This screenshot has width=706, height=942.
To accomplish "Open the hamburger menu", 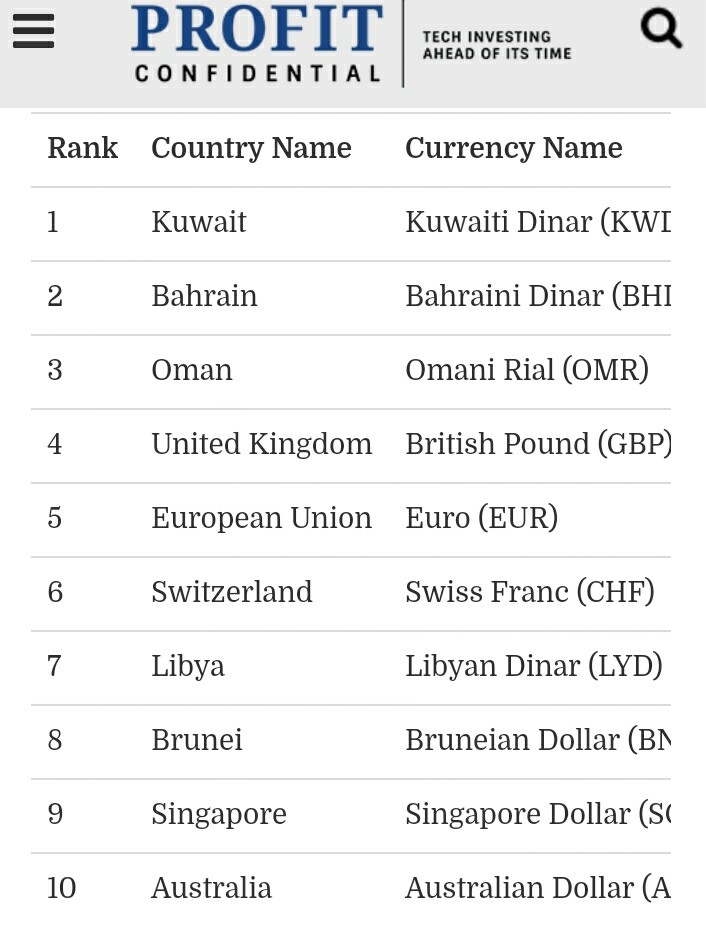I will pos(34,30).
